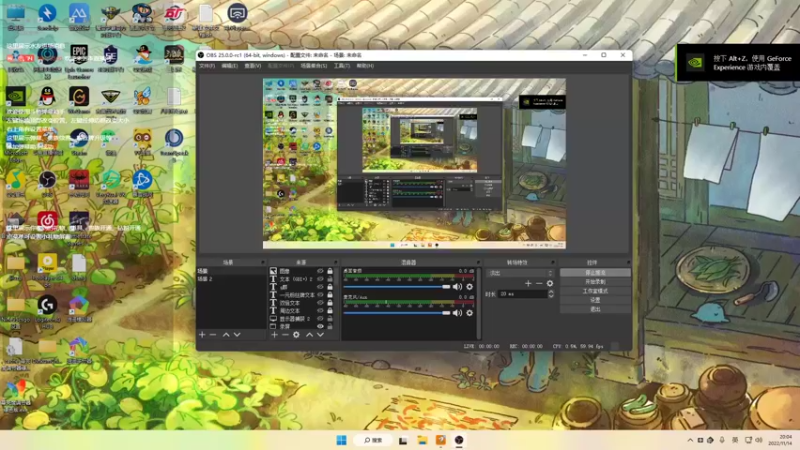Pop out the Controls dock panel
The height and width of the screenshot is (450, 800).
point(628,262)
